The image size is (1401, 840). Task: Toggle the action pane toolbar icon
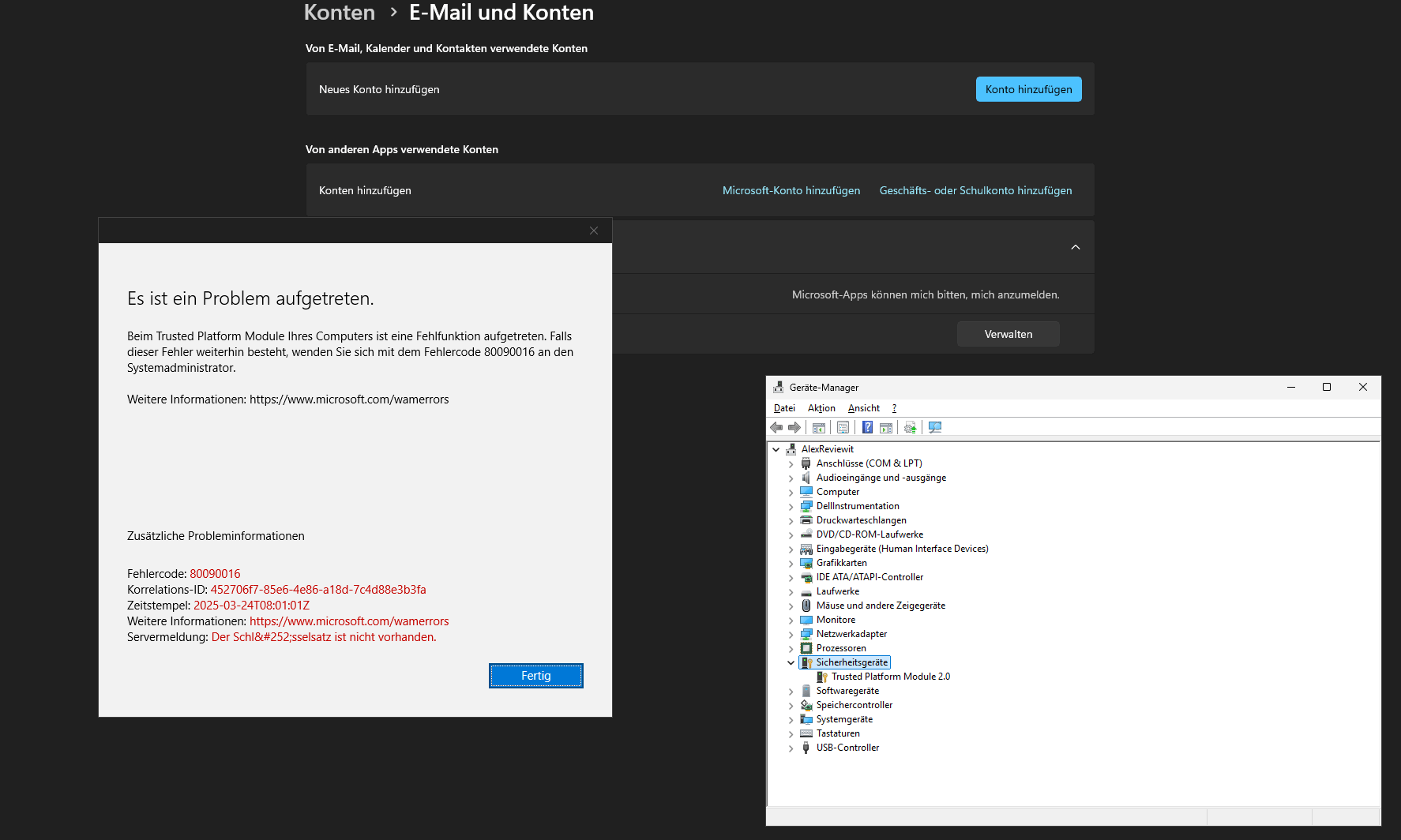[x=886, y=427]
